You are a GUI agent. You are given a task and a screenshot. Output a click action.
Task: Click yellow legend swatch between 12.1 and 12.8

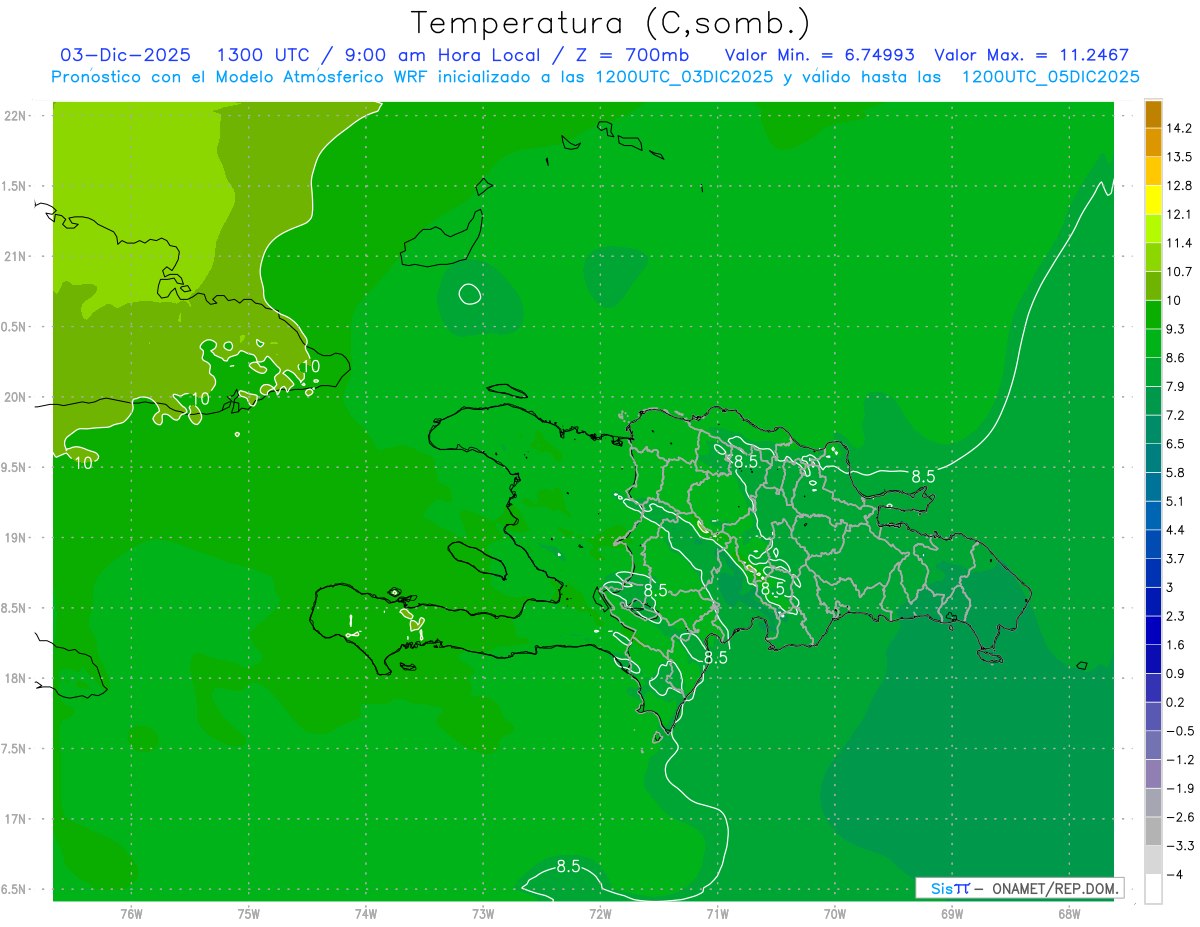point(1153,200)
